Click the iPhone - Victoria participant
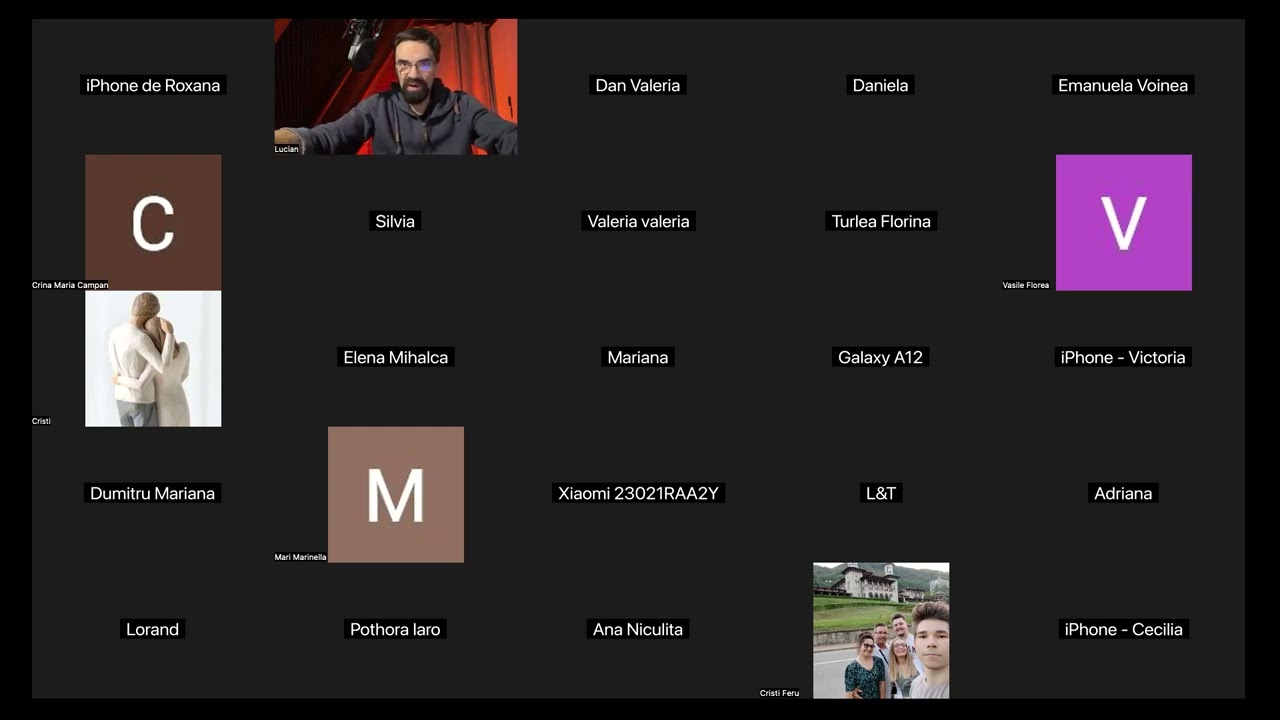This screenshot has width=1280, height=720. 1123,357
